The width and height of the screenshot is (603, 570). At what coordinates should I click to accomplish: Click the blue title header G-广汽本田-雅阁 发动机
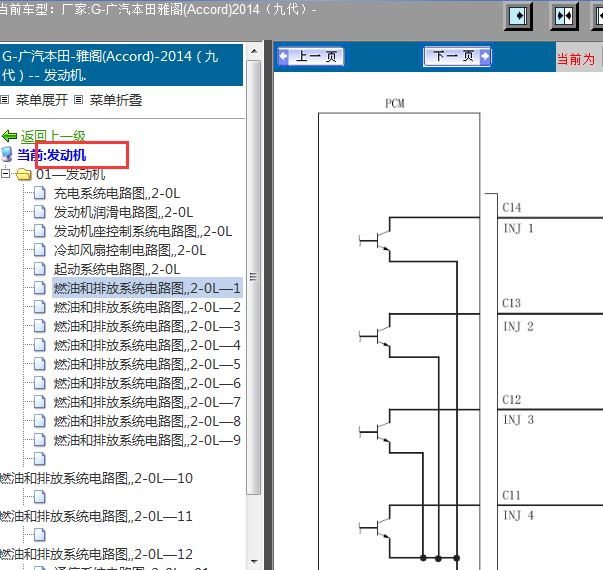(122, 65)
